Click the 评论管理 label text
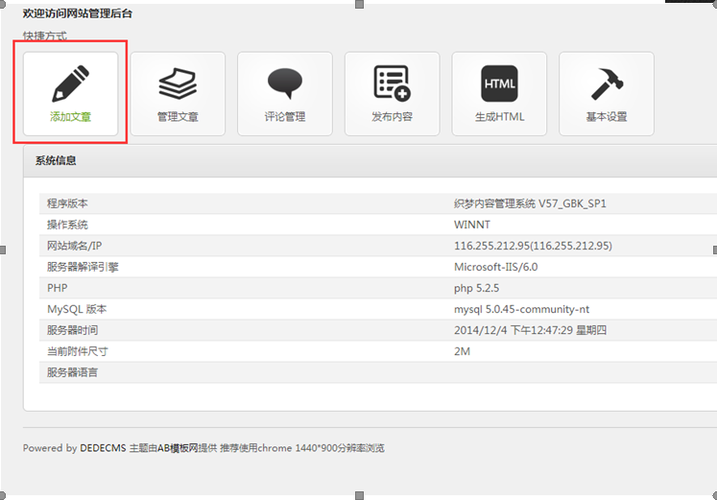 [285, 117]
